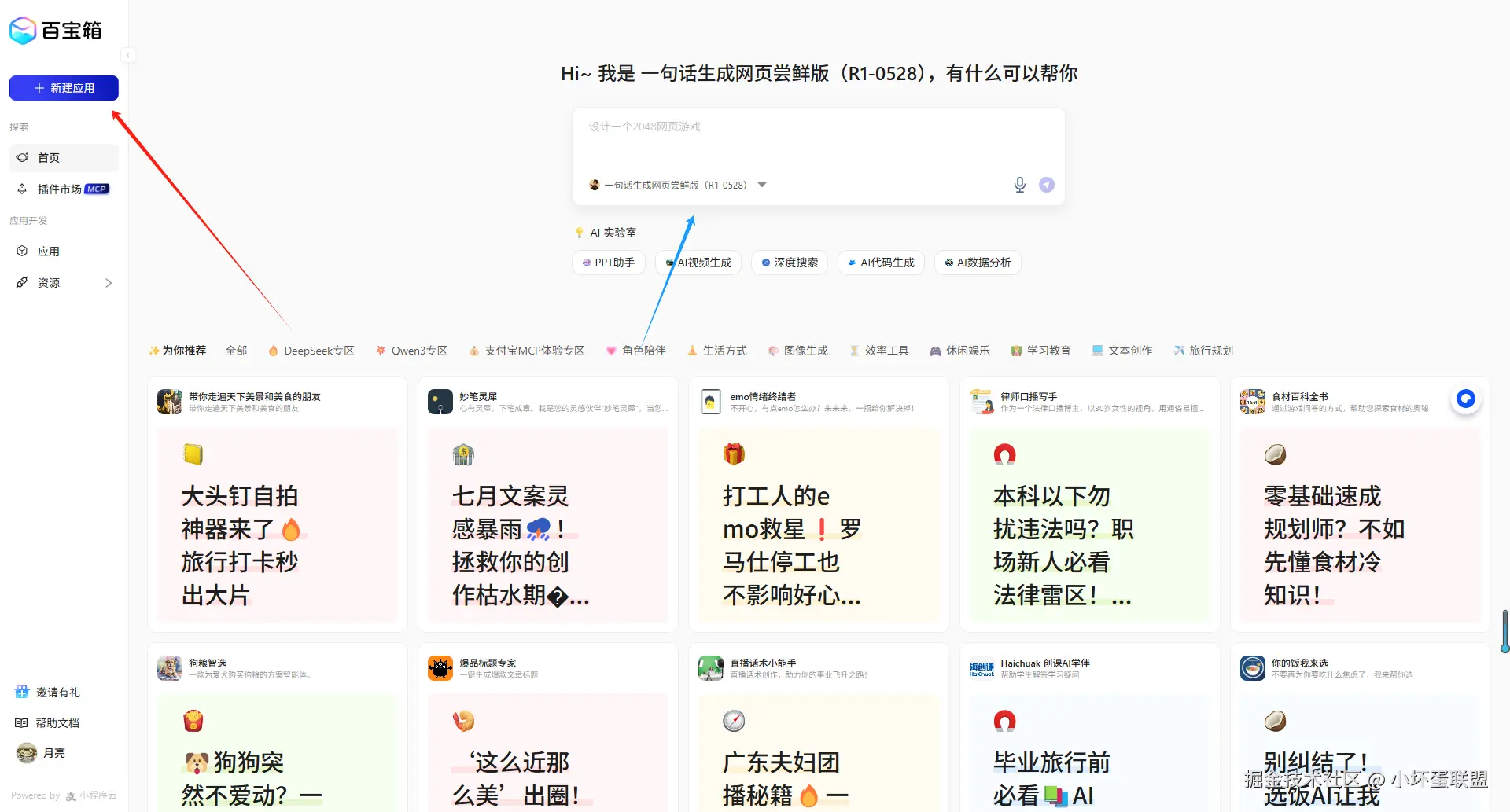This screenshot has width=1510, height=812.
Task: Open the Haichuak 创课AI学伴 app avatar
Action: (x=981, y=668)
